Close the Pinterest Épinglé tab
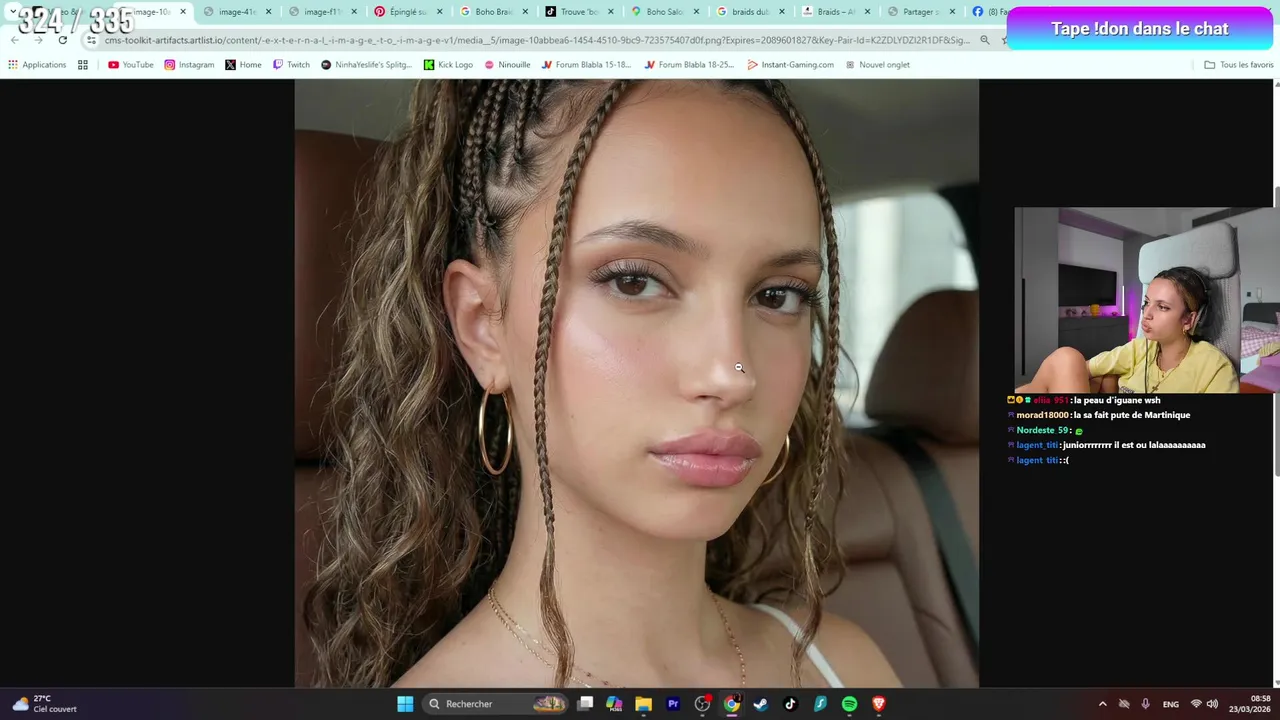1280x720 pixels. (439, 12)
